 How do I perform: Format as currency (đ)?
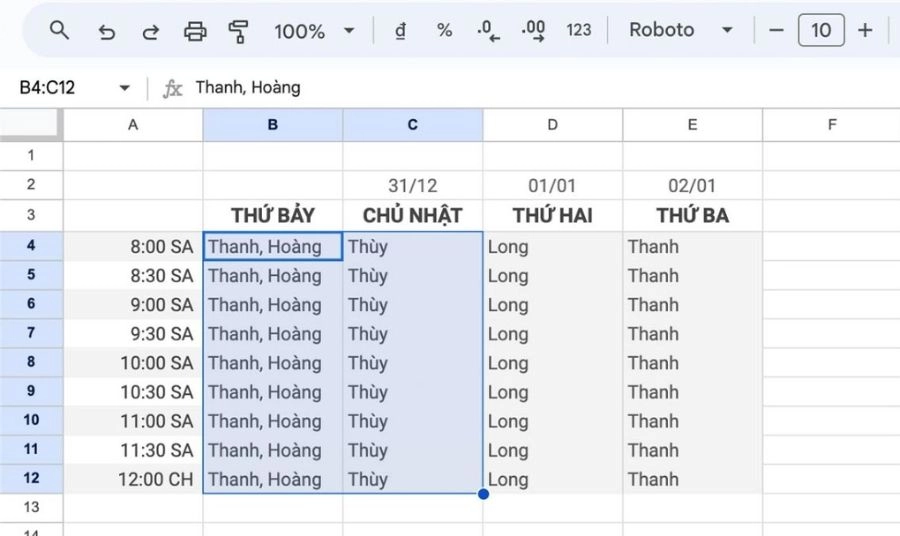(401, 30)
